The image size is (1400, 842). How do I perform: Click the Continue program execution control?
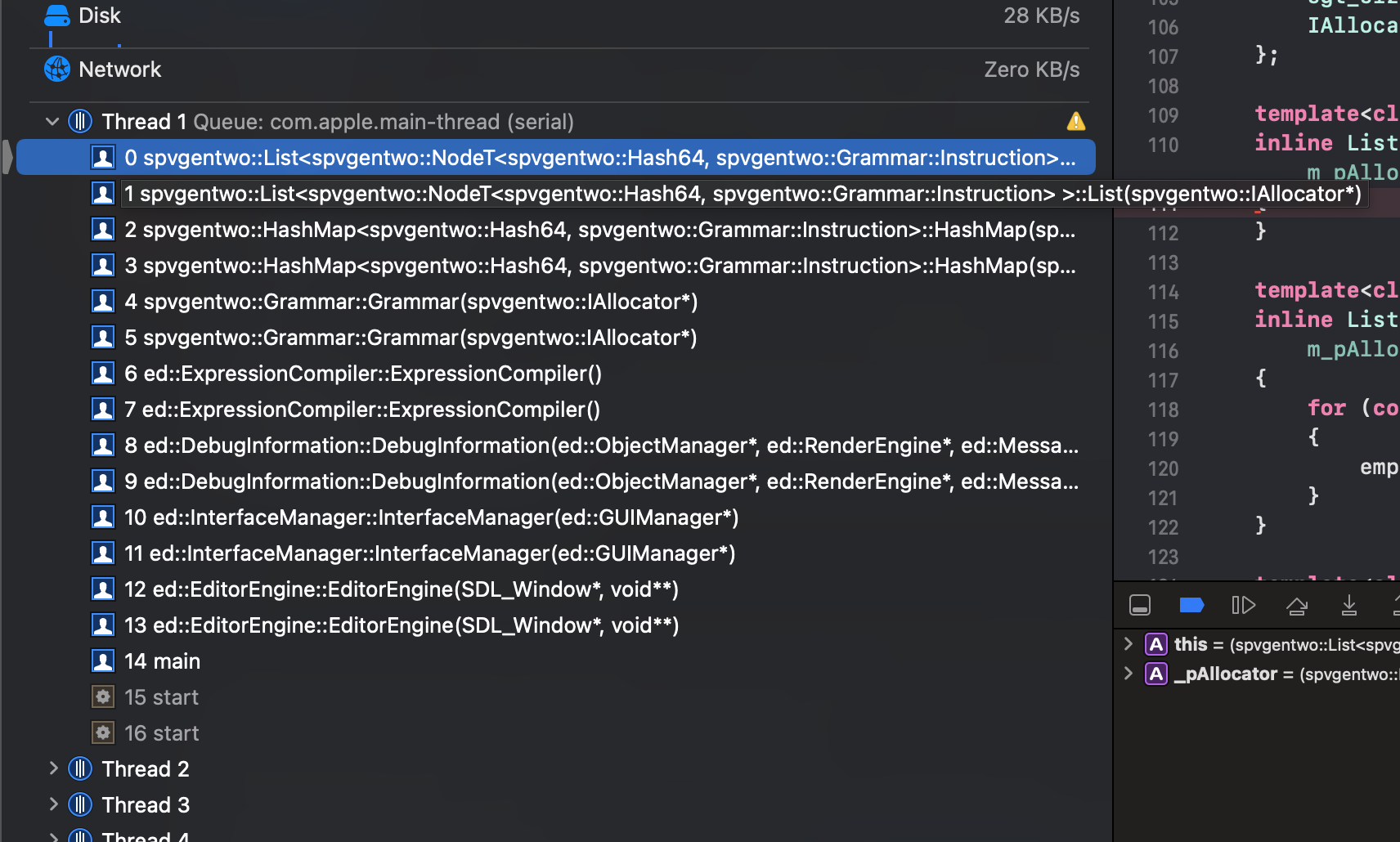coord(1243,605)
